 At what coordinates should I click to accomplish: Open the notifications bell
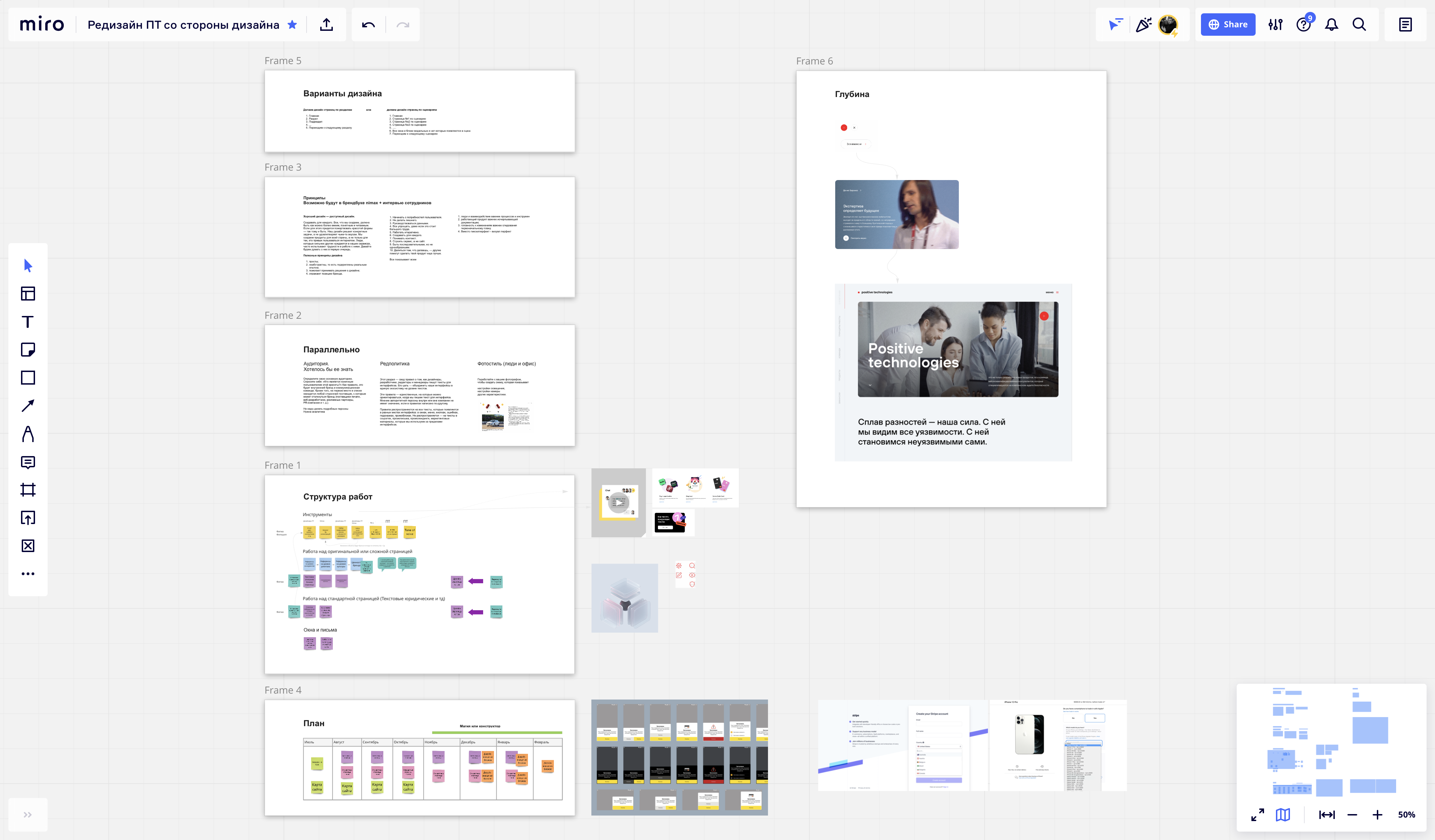pos(1331,25)
